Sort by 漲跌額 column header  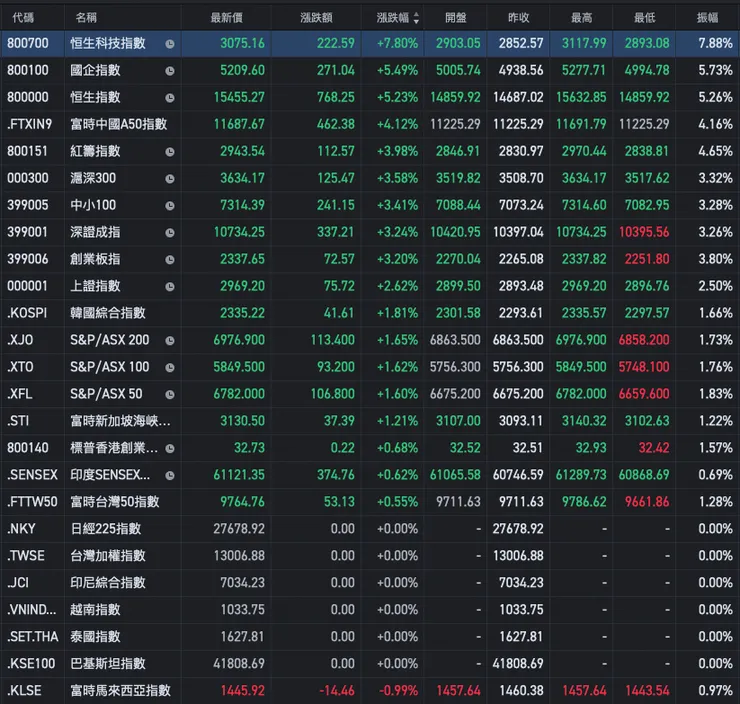(x=316, y=18)
